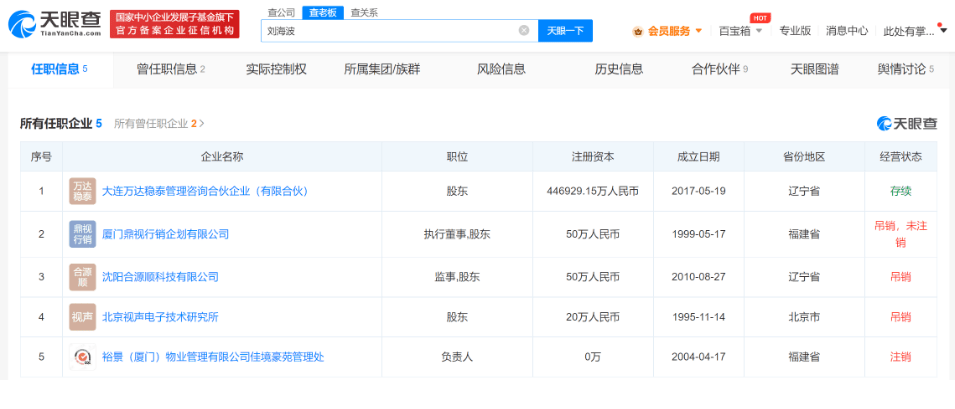Screen dimensions: 955x409
Task: Click the TianYanCha logo in header
Action: (x=54, y=22)
